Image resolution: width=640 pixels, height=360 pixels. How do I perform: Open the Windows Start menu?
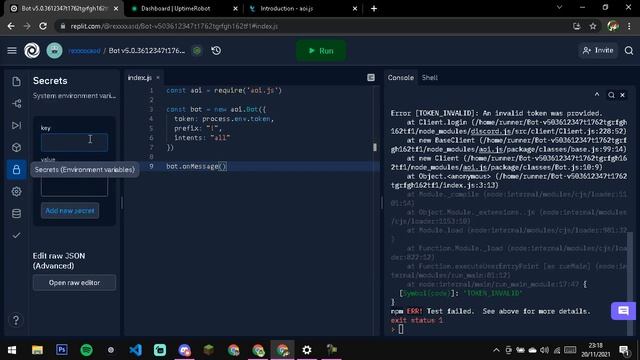pyautogui.click(x=12, y=350)
